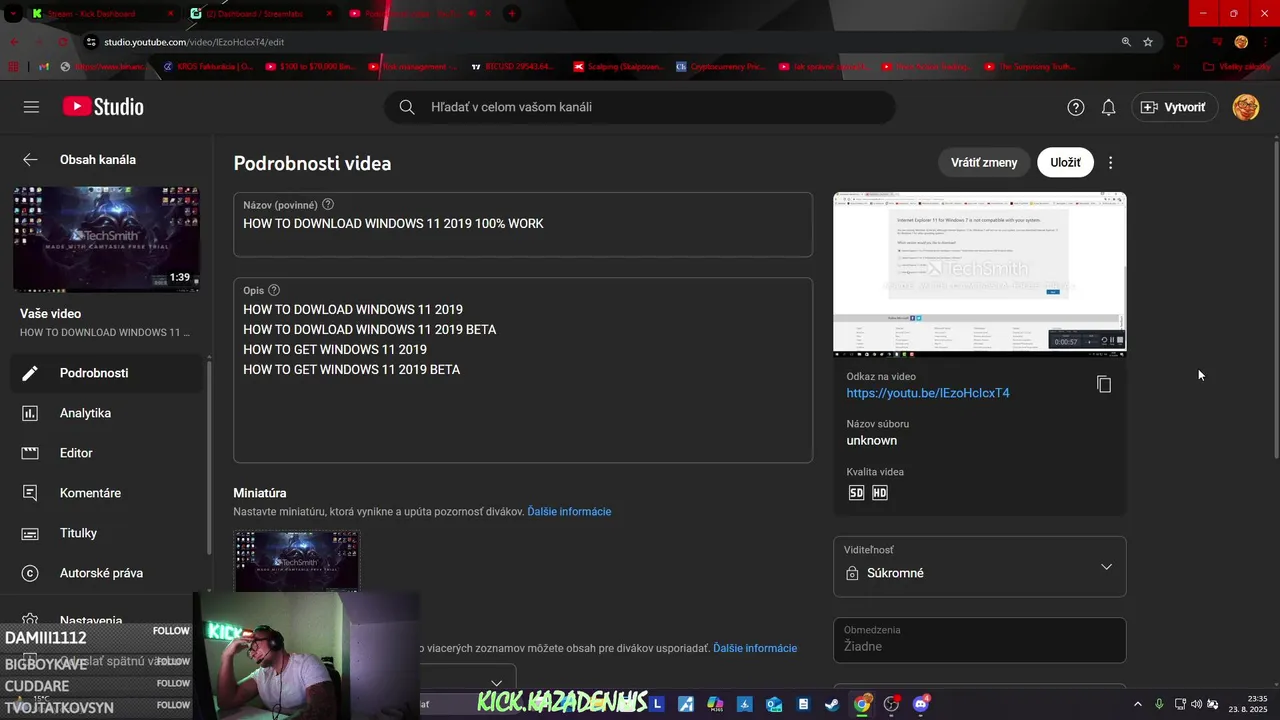Click the help icon beside Opis
1280x720 pixels.
point(274,290)
